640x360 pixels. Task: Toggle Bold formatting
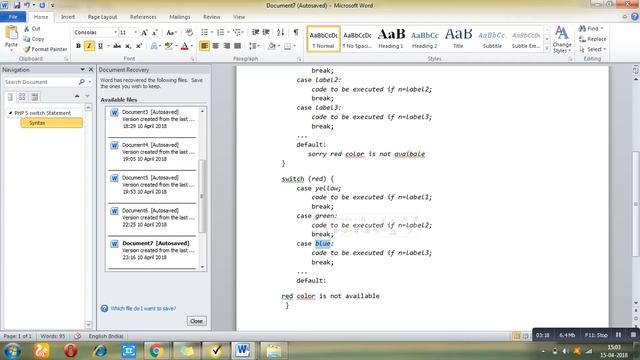point(78,46)
